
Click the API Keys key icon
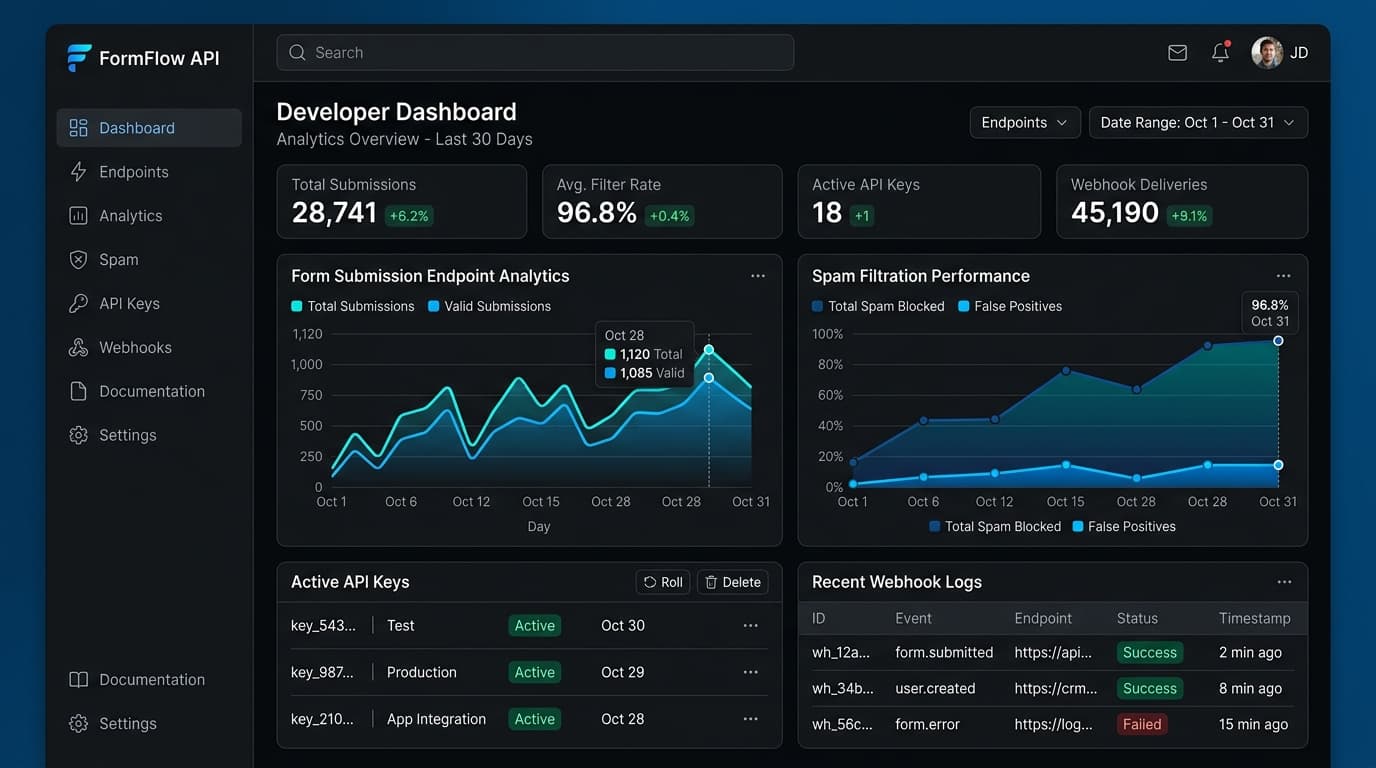(78, 304)
